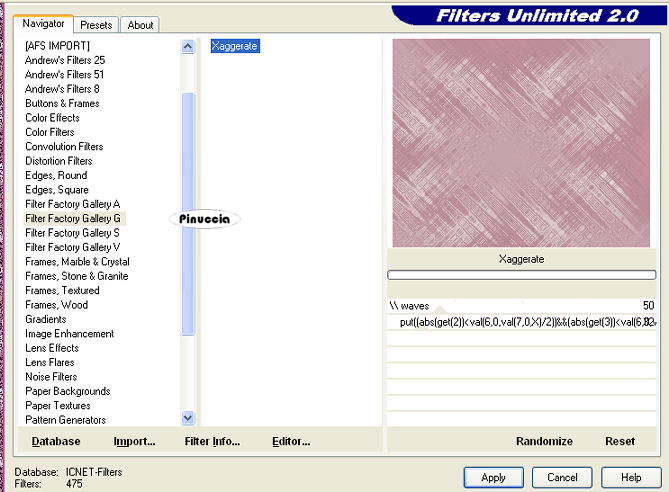The image size is (669, 492).
Task: Select Gradients category
Action: (46, 319)
